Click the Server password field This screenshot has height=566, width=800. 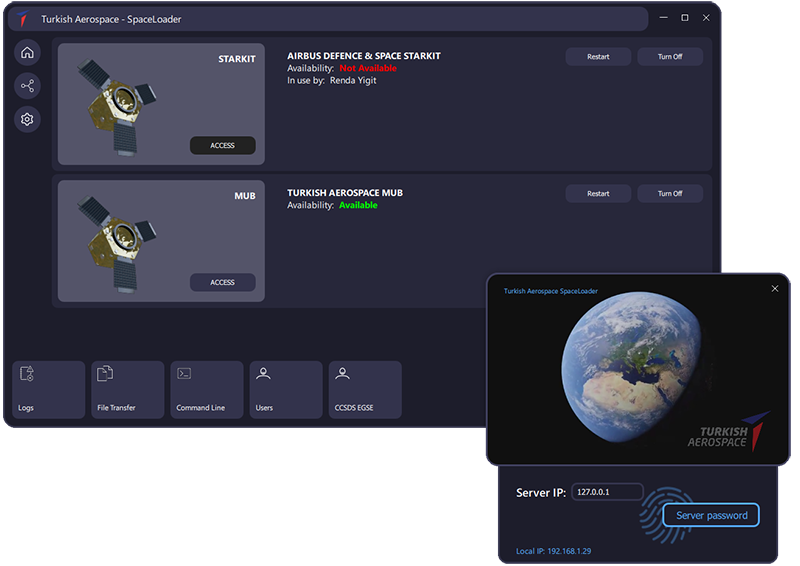(x=711, y=515)
